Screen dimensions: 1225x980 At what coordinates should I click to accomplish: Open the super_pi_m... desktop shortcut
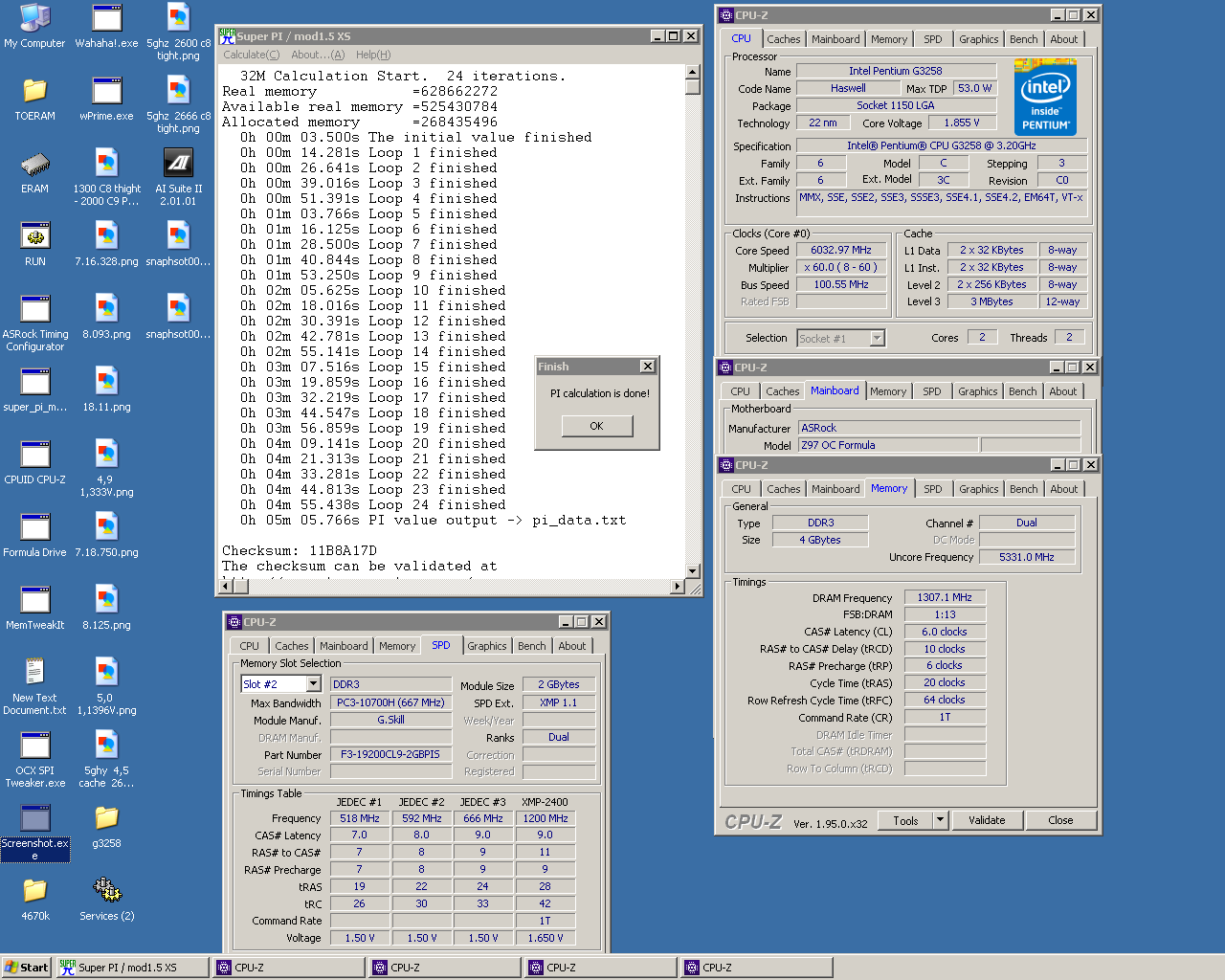point(35,390)
